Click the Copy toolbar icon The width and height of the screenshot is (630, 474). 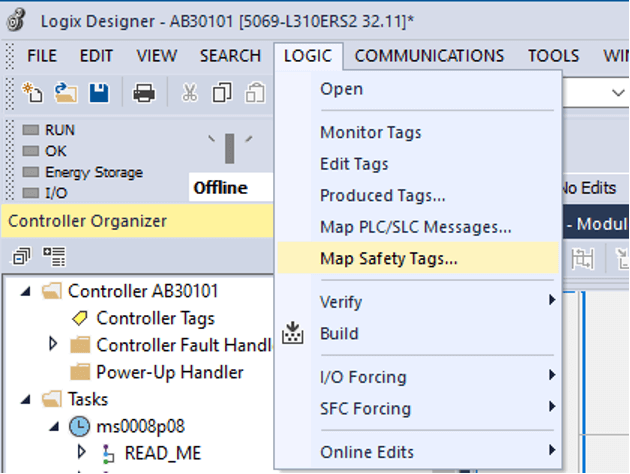[222, 93]
